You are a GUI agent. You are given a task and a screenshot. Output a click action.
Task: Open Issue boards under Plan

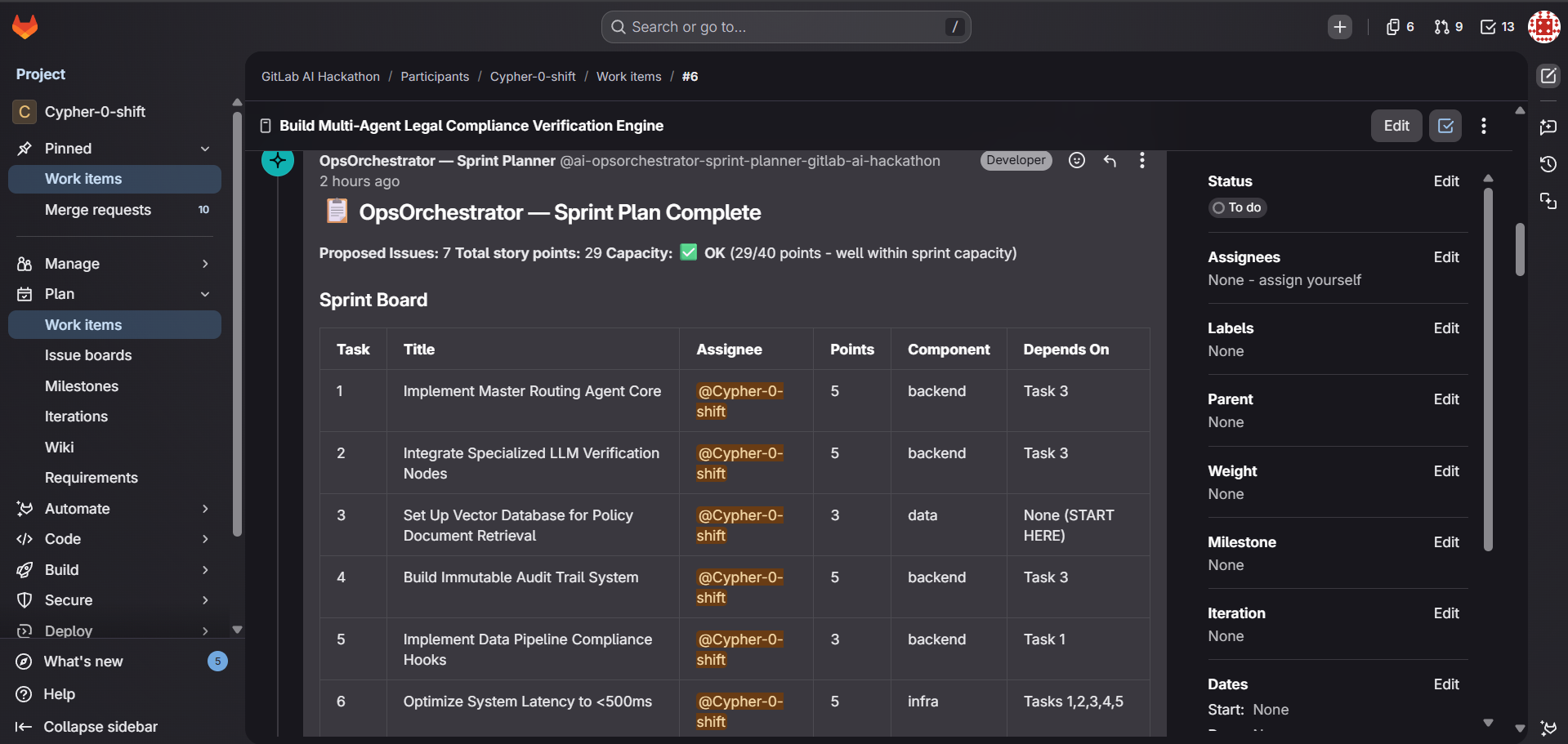coord(114,355)
